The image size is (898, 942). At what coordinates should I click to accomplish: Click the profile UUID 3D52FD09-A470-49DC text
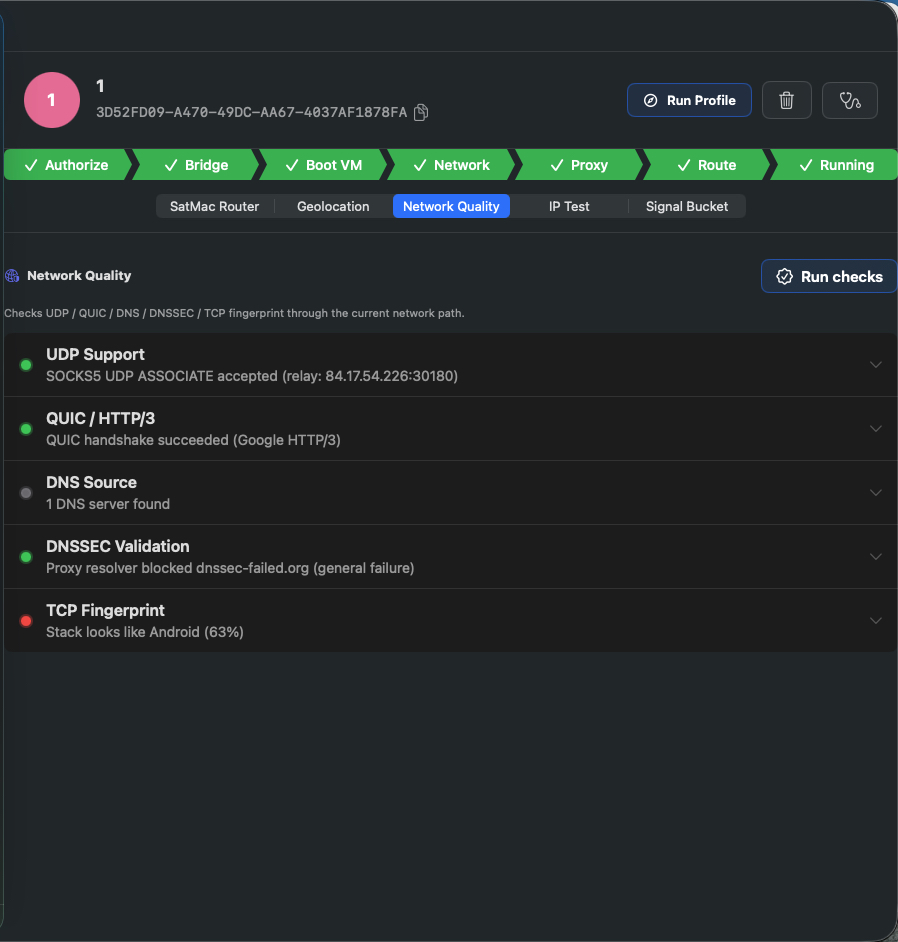pyautogui.click(x=252, y=112)
